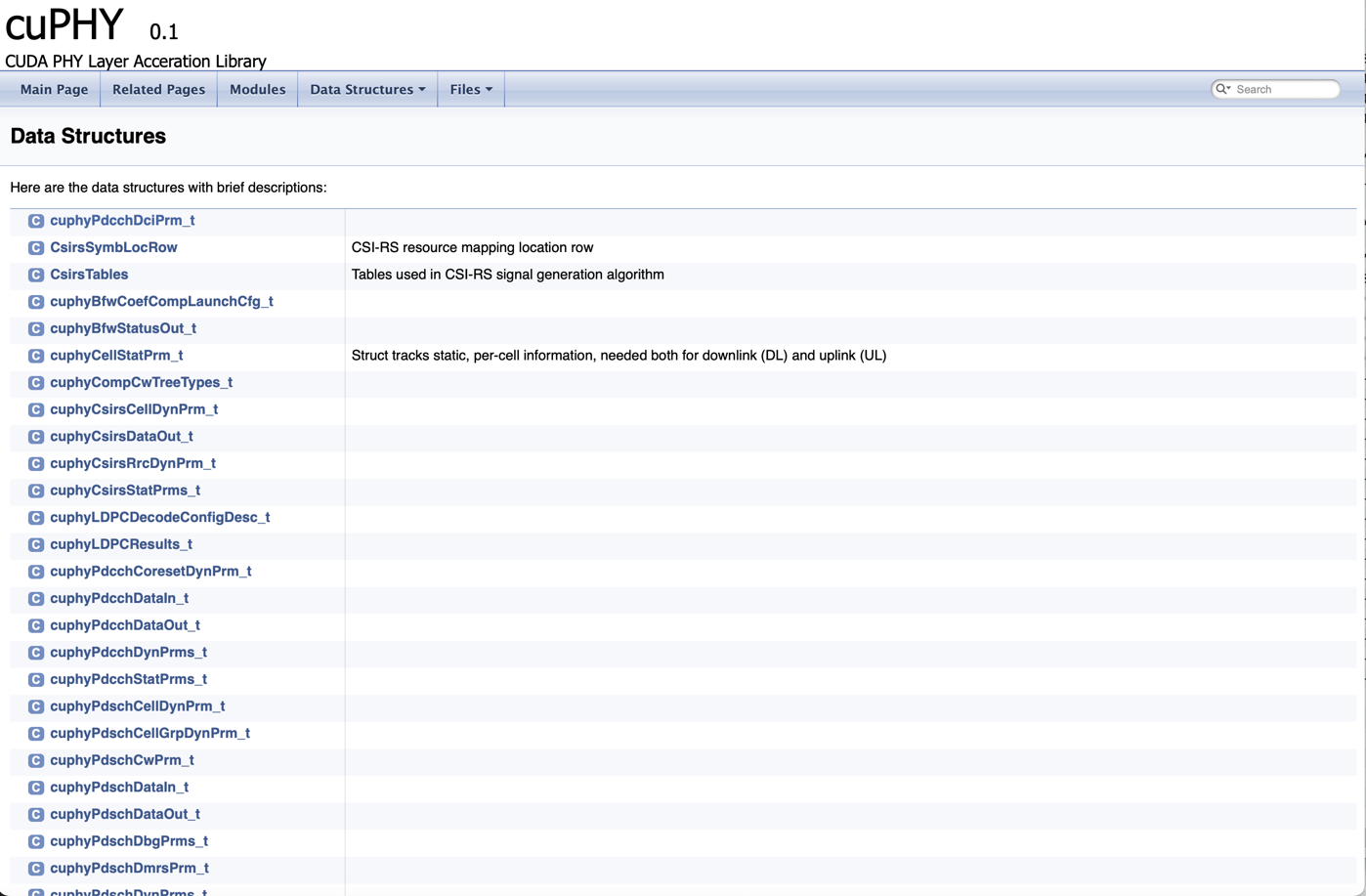This screenshot has width=1366, height=896.
Task: Switch to the Main Page tab
Action: coord(53,89)
